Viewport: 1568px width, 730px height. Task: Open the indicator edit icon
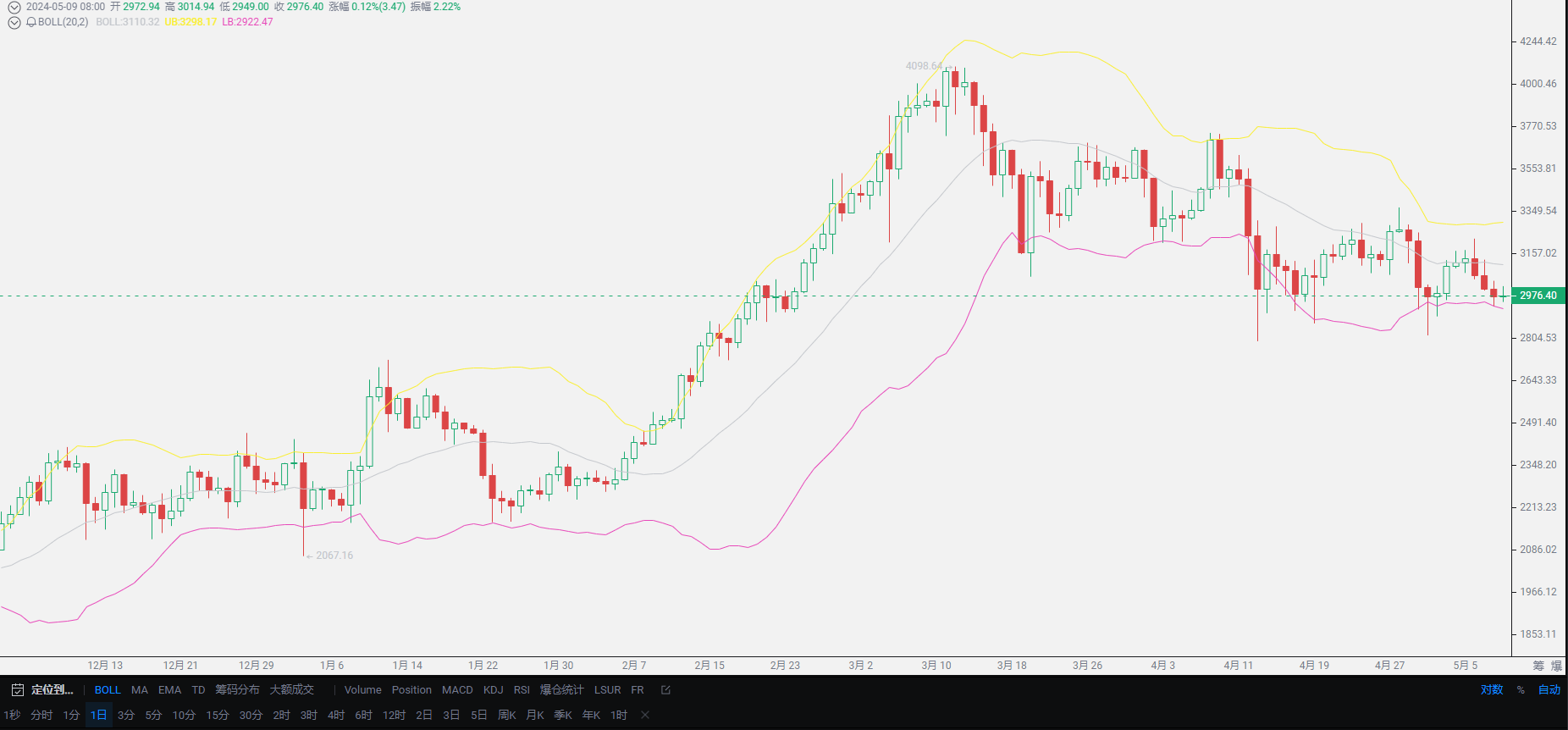point(665,690)
